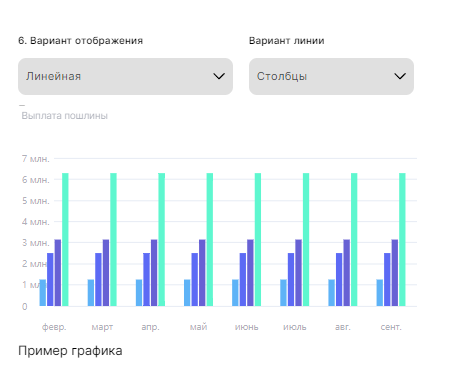Click the 6. Вариант отображения label
Screen dimensions: 456x382
click(81, 41)
